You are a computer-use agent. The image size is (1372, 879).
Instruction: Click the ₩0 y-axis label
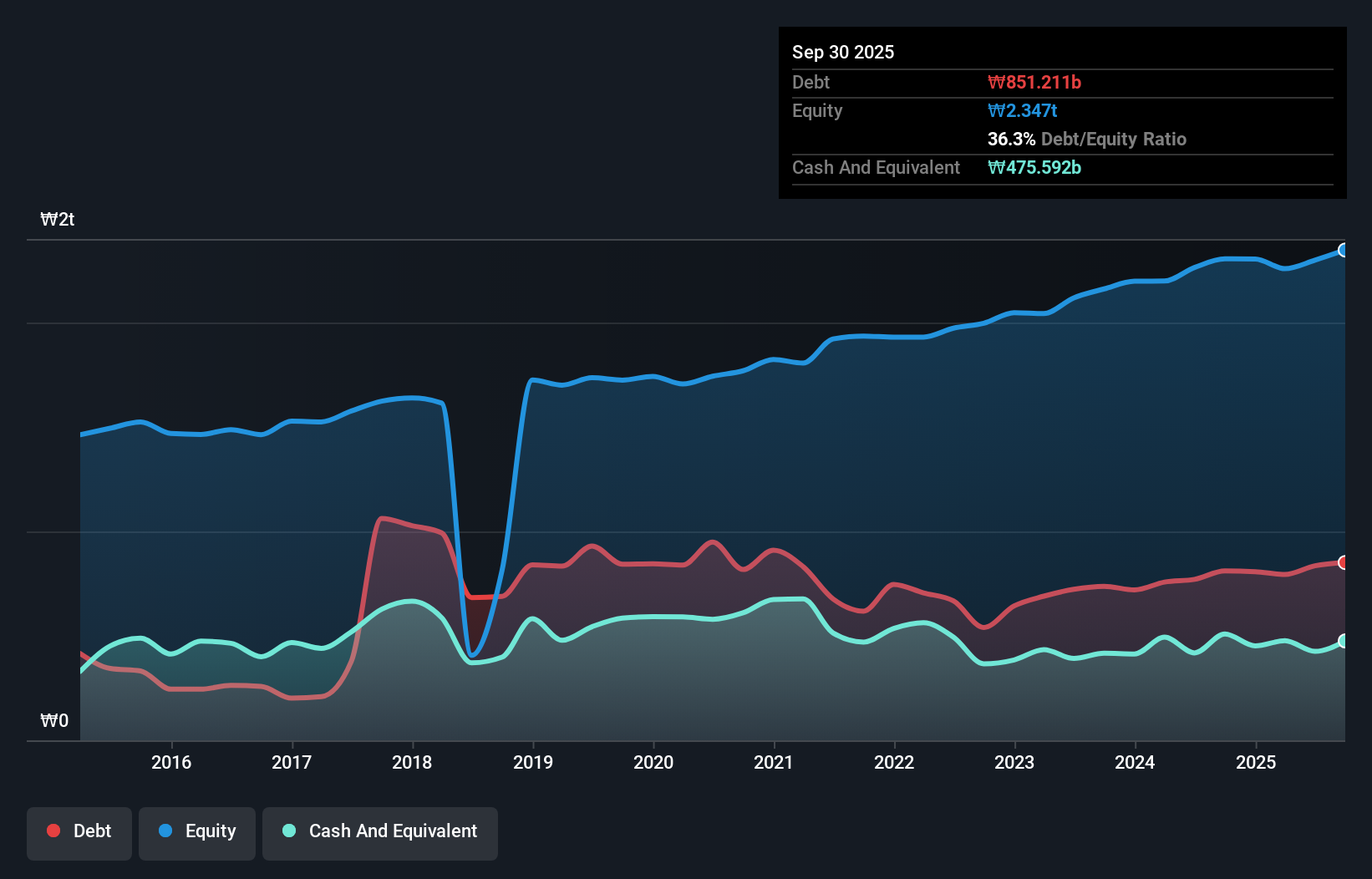pos(54,720)
